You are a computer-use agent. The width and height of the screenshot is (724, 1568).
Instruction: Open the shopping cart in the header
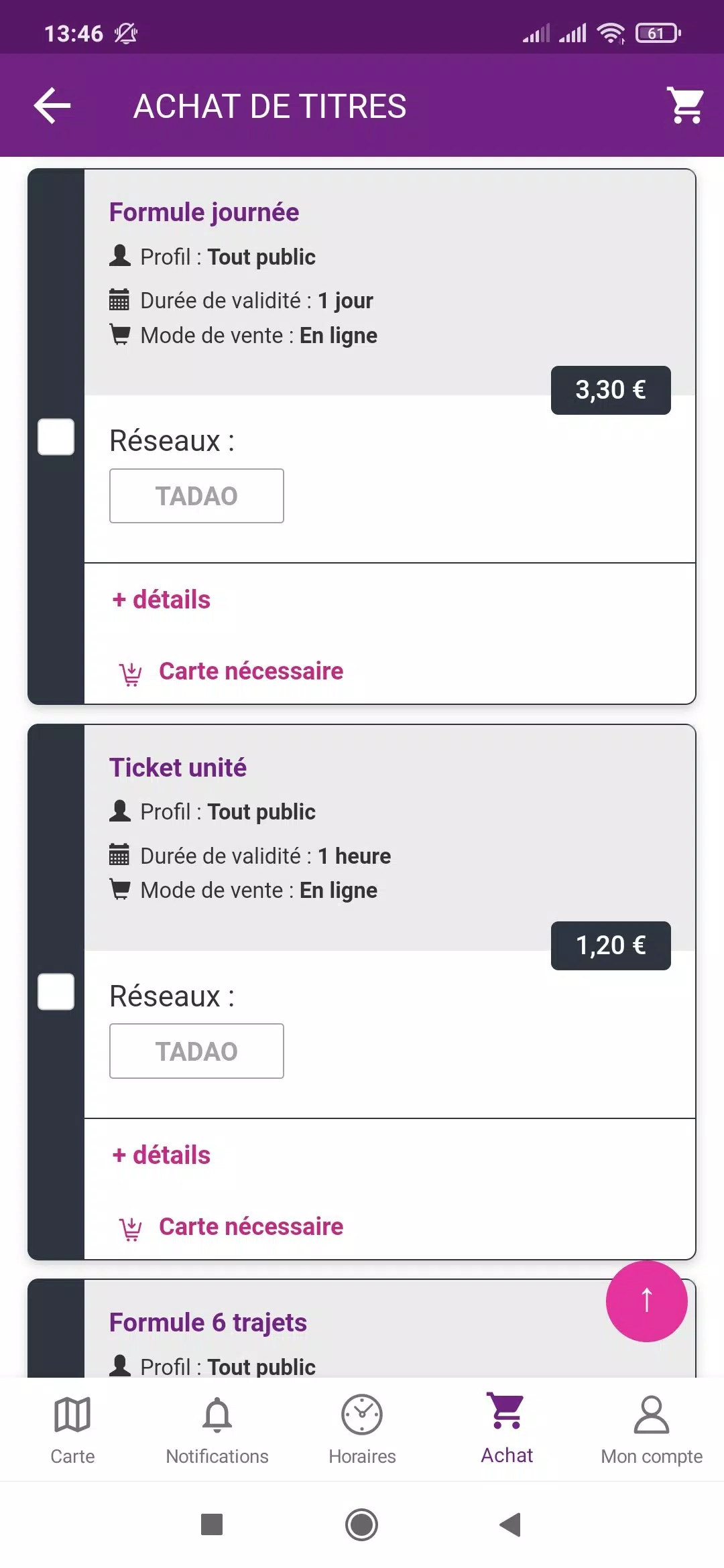click(684, 105)
